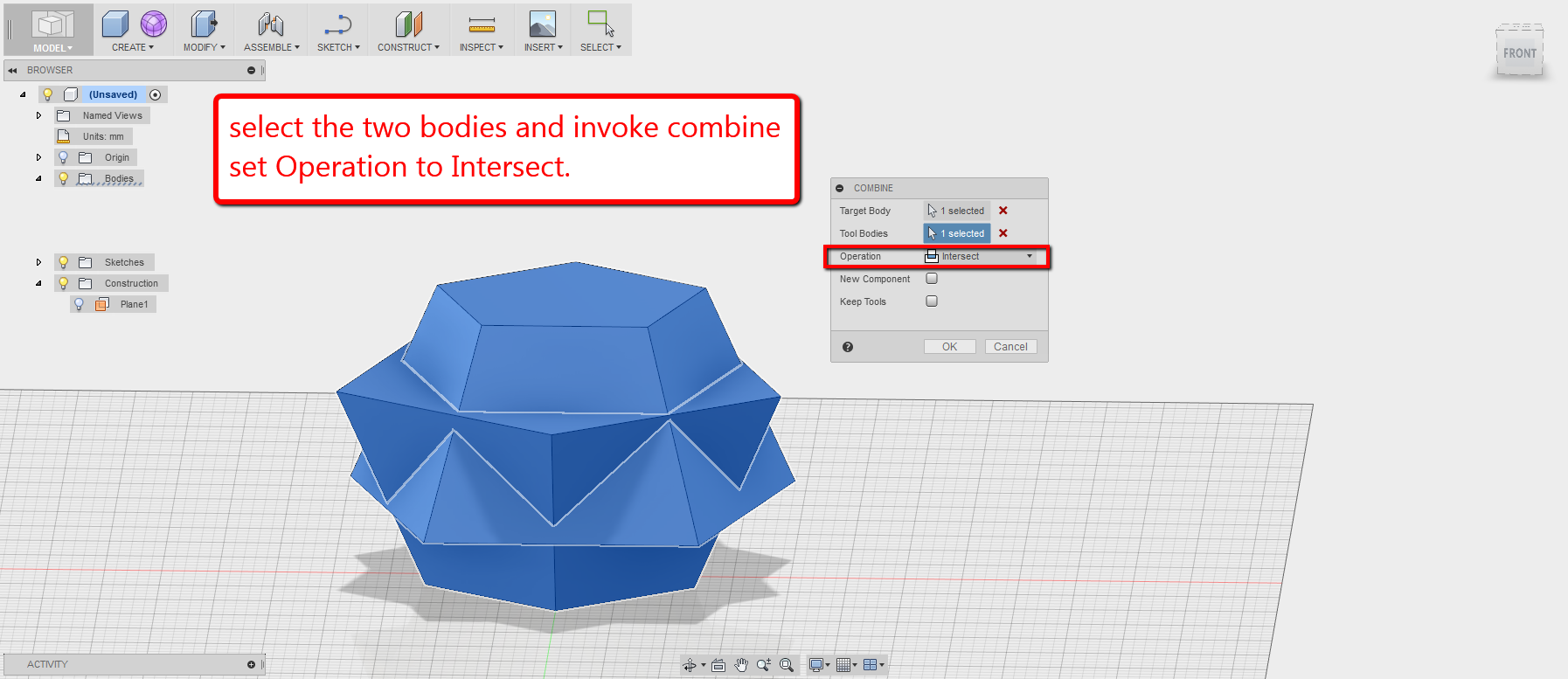The height and width of the screenshot is (679, 1568).
Task: Open the SKETCH menu
Action: 338,47
